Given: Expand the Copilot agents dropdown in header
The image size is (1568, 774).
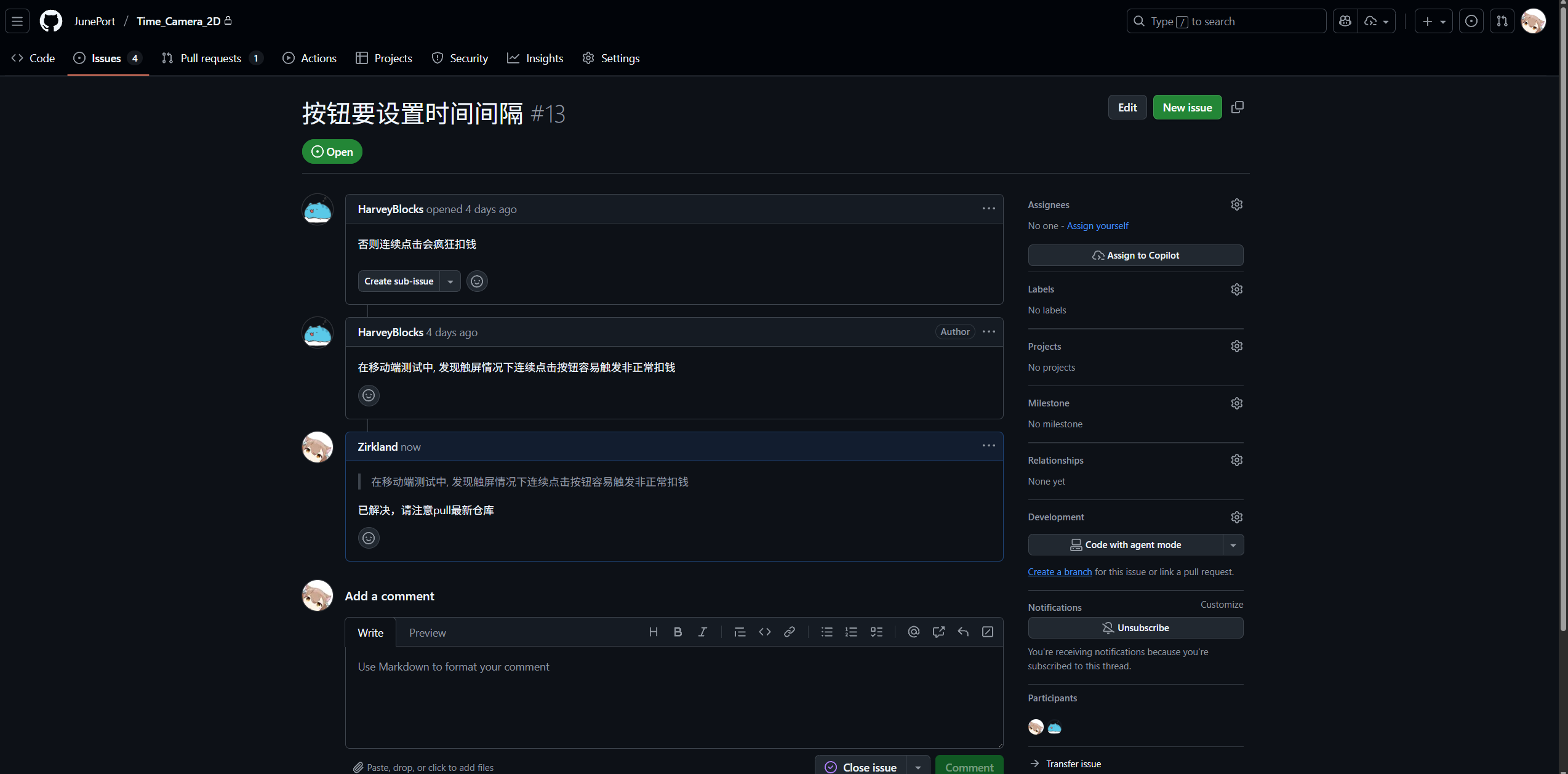Looking at the screenshot, I should coord(1377,21).
